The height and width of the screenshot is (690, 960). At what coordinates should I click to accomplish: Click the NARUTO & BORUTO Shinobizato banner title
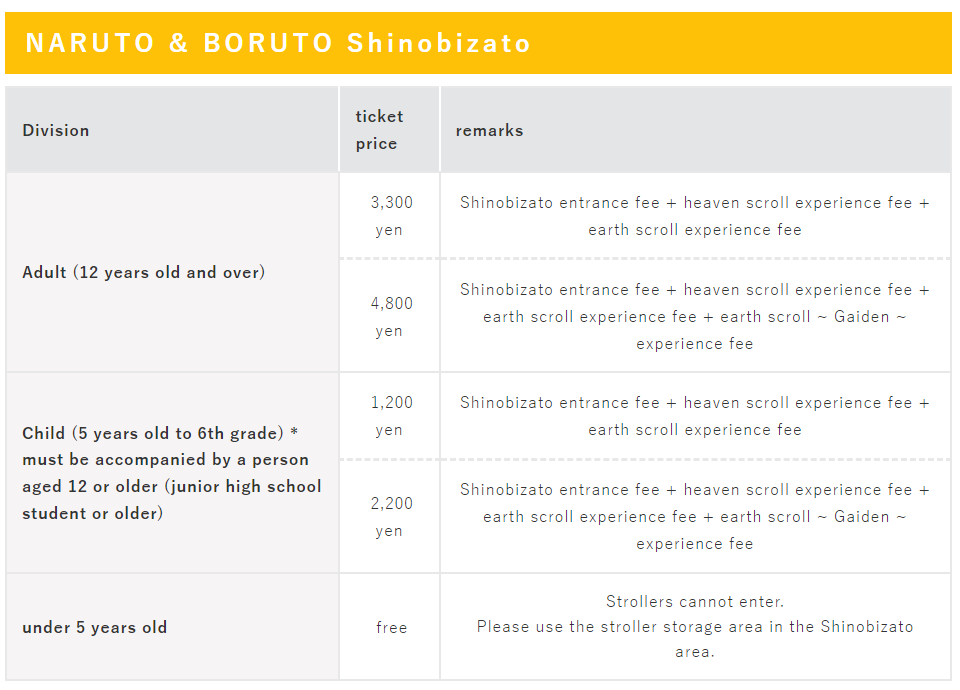277,43
